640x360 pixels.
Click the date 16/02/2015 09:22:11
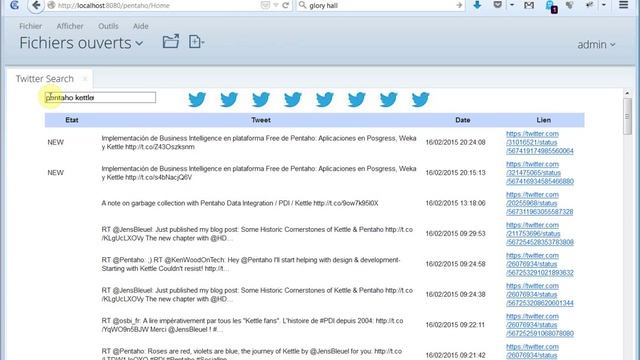tap(456, 325)
